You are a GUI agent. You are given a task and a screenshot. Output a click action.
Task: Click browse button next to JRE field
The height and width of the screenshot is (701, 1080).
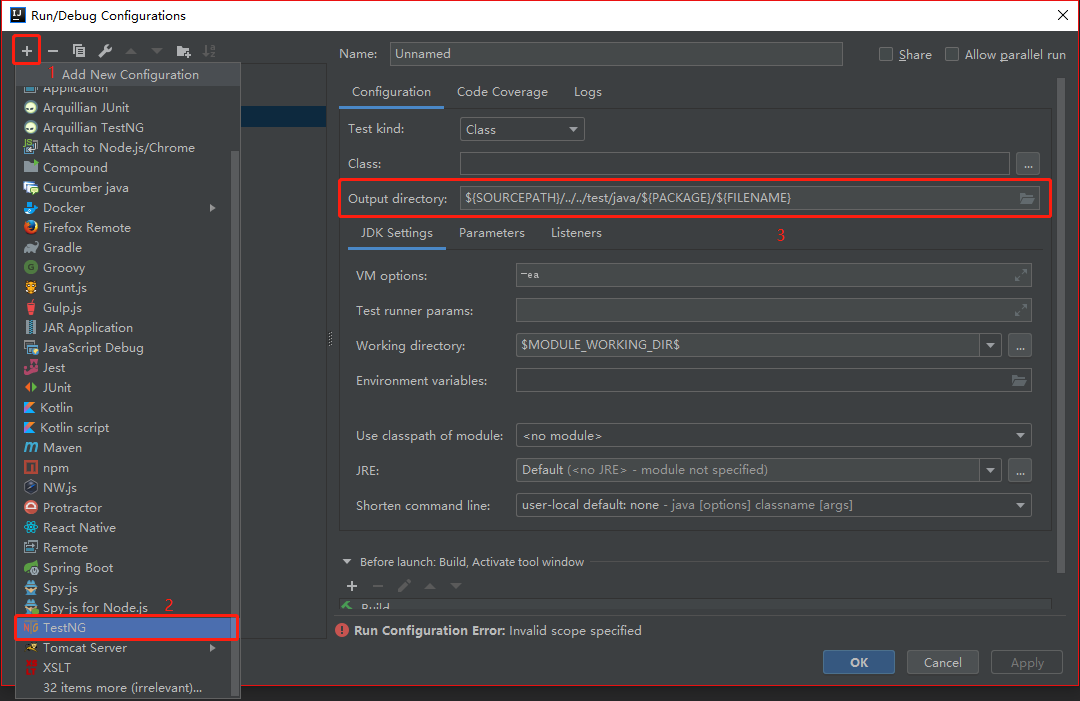coord(1020,470)
